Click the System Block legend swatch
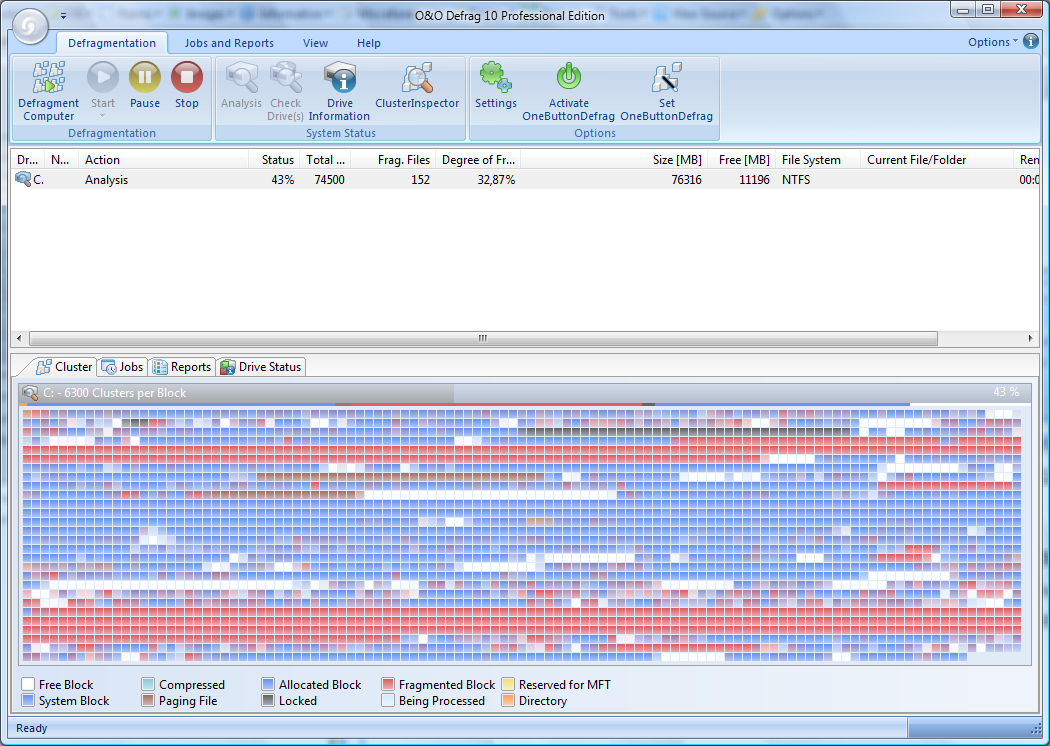1050x746 pixels. coord(28,700)
